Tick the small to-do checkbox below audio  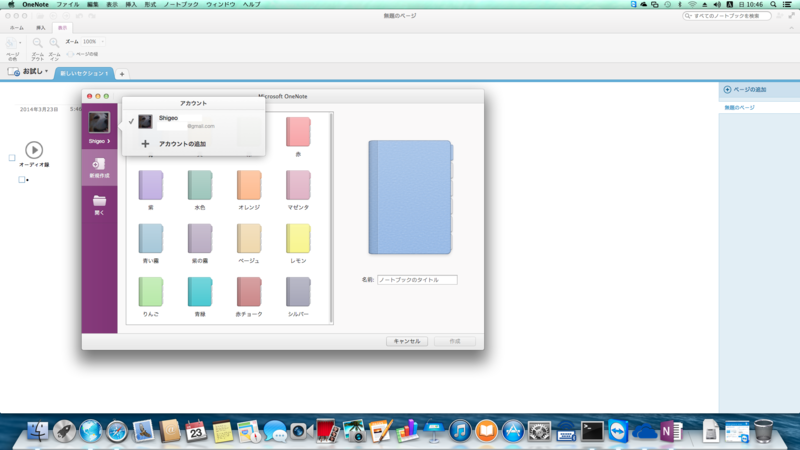click(x=21, y=180)
